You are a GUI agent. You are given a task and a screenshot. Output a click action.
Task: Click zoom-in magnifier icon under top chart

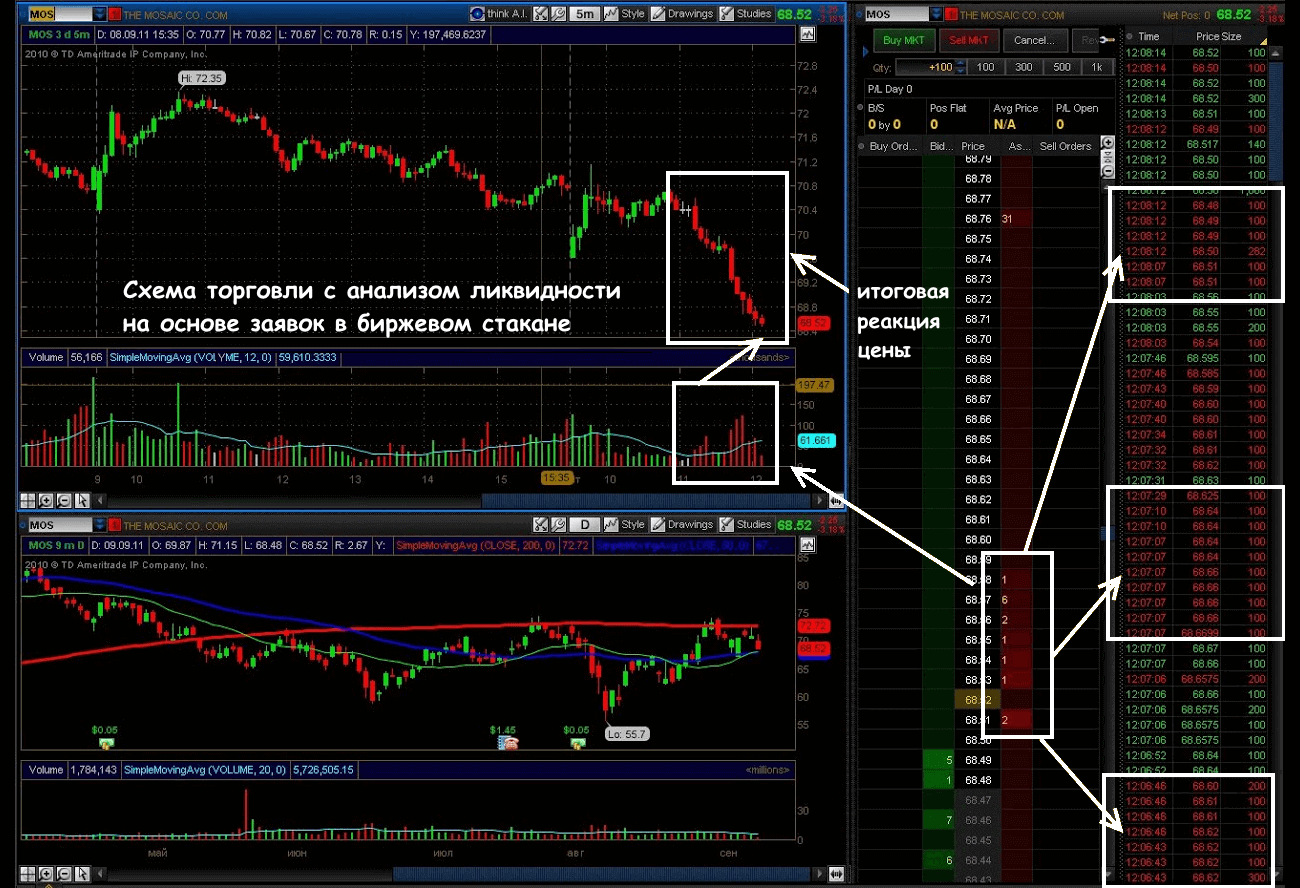coord(46,501)
